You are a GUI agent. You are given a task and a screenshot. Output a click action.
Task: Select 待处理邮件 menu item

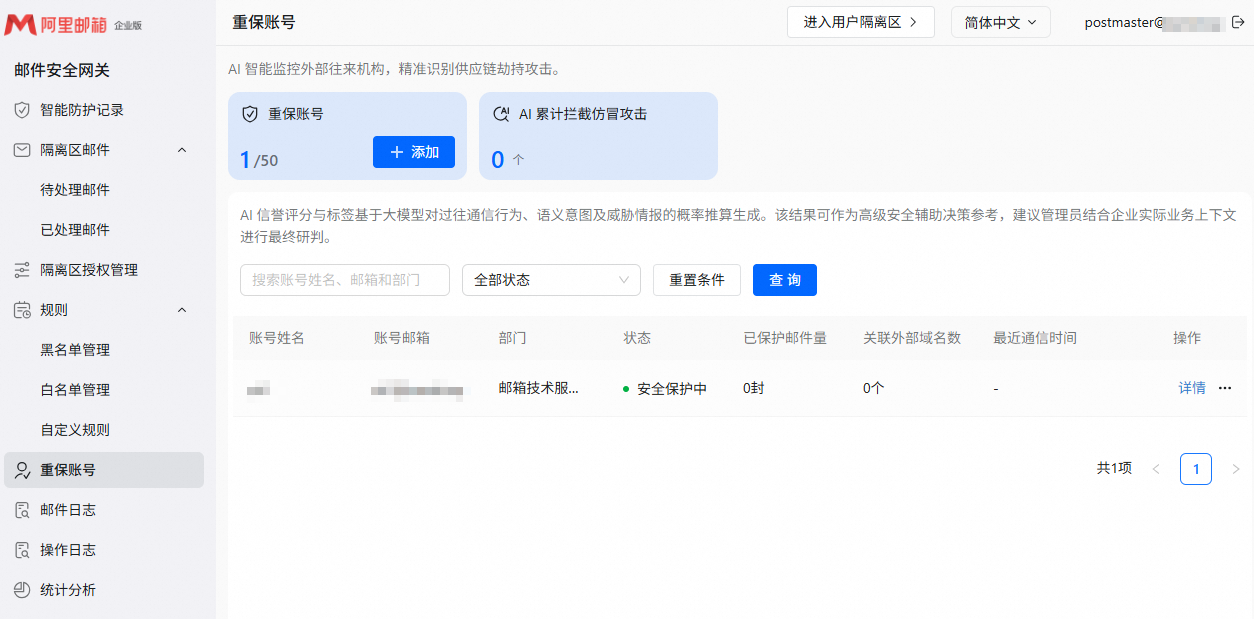pyautogui.click(x=75, y=190)
